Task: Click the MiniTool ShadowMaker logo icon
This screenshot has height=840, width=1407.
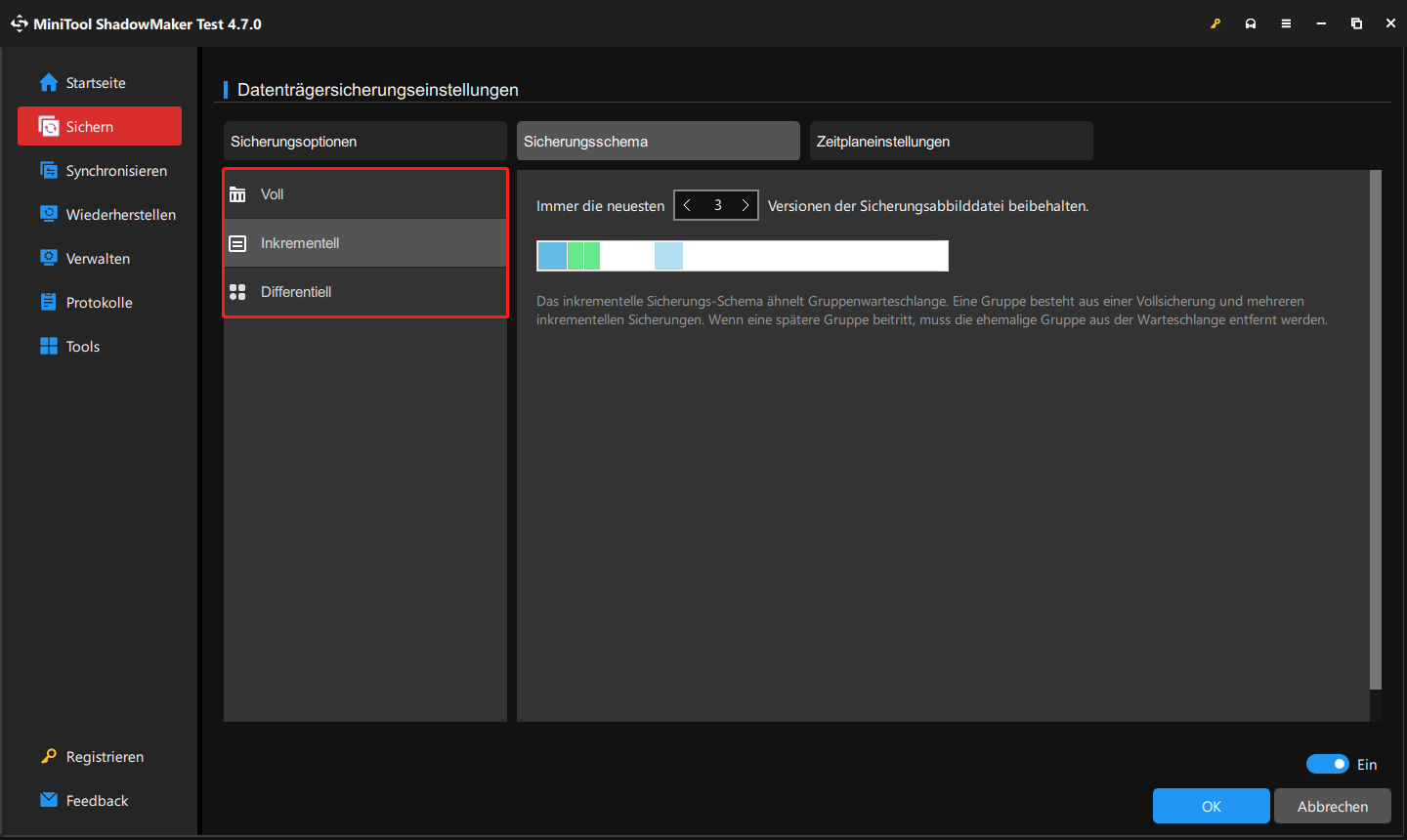Action: 19,23
